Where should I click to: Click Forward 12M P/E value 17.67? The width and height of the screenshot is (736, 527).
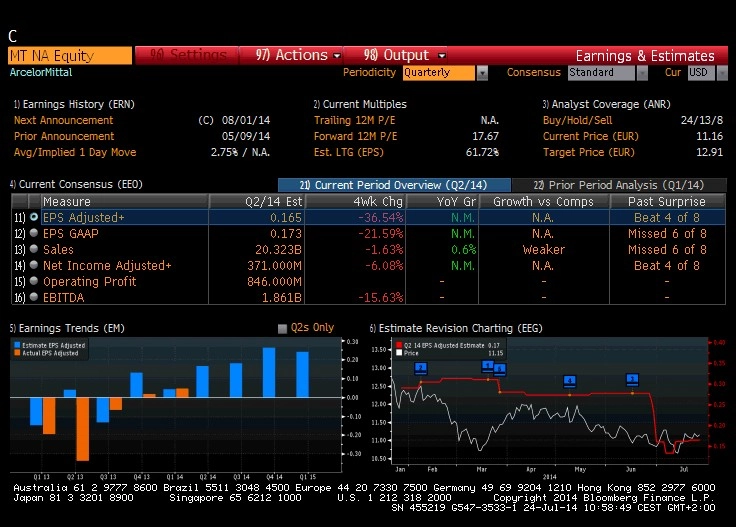click(485, 136)
